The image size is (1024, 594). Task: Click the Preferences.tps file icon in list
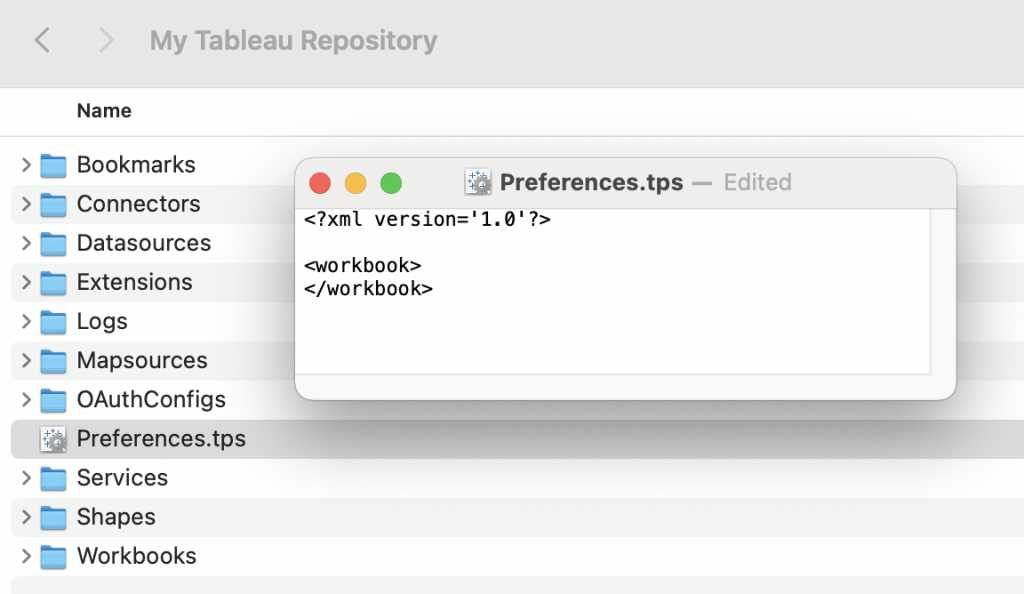53,439
